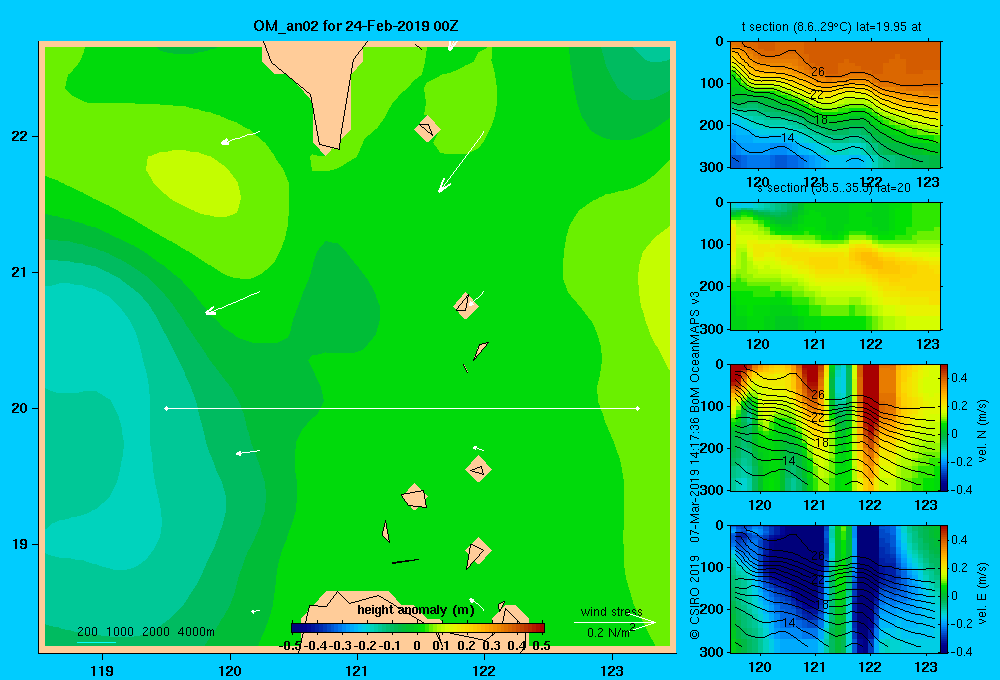This screenshot has height=680, width=1000.
Task: Click the vel. N color scale bar
Action: tap(944, 427)
